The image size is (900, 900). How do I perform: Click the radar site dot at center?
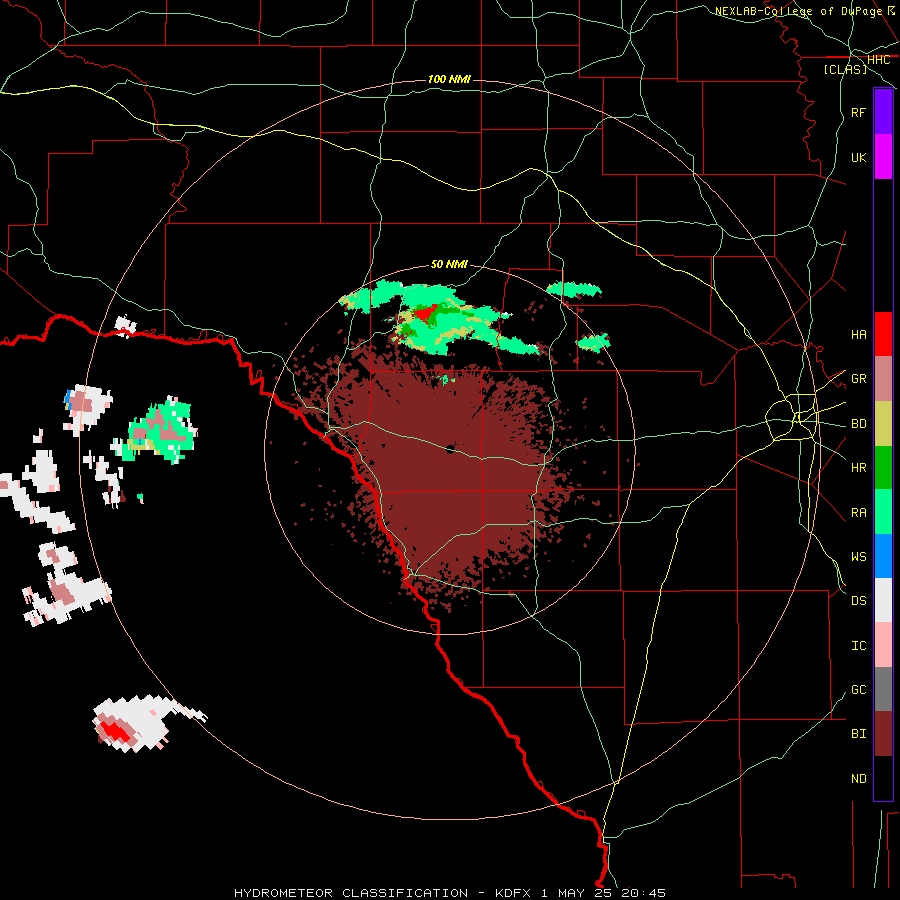point(450,449)
